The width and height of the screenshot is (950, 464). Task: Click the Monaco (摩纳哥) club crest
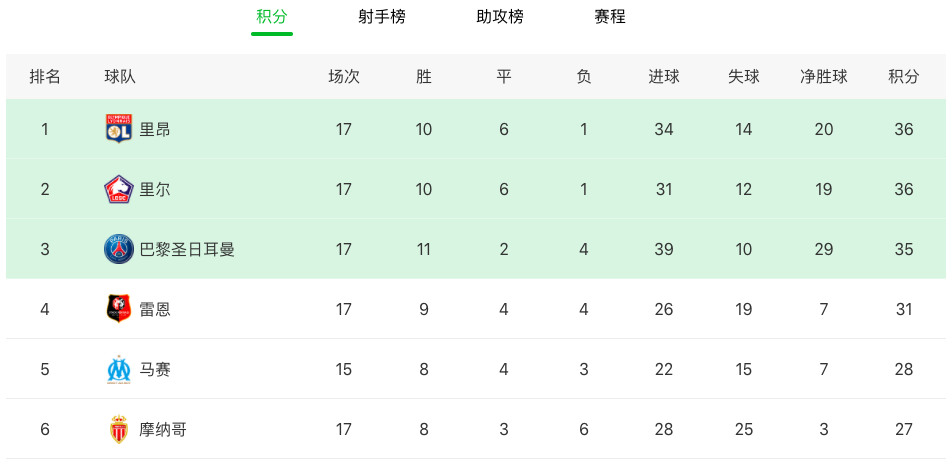(x=119, y=429)
